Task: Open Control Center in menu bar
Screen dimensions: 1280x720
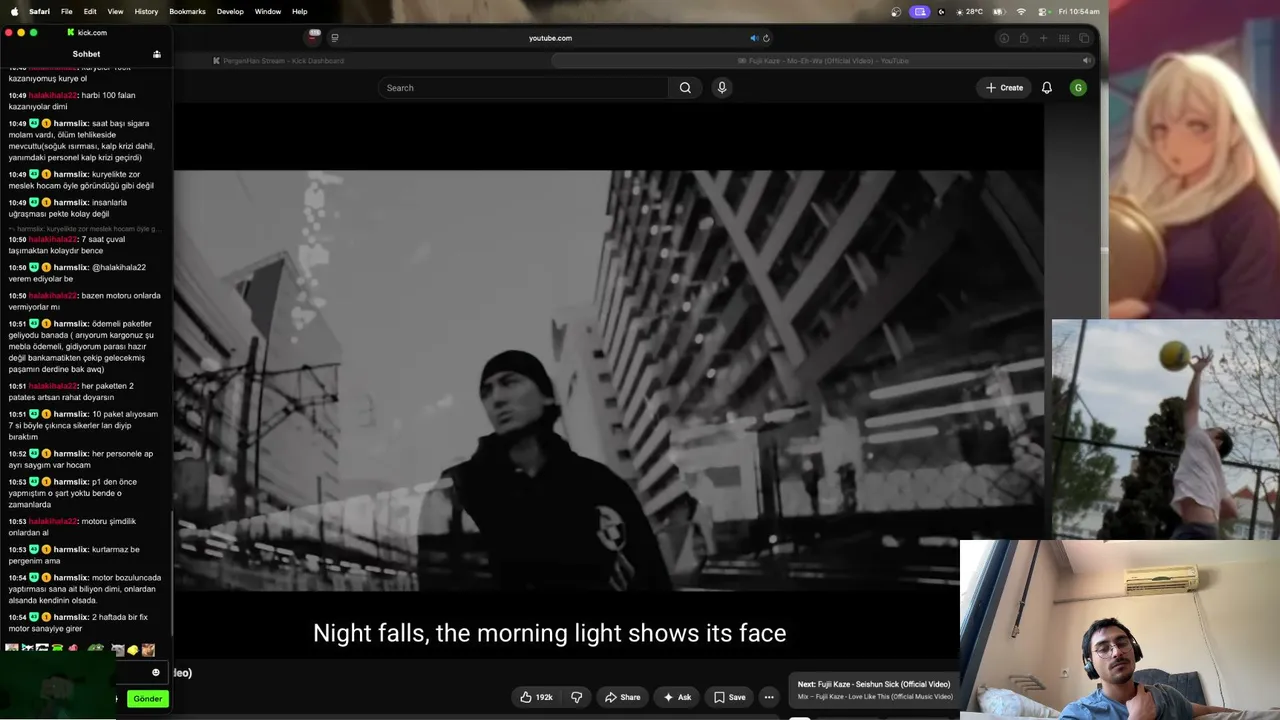Action: tap(1043, 11)
